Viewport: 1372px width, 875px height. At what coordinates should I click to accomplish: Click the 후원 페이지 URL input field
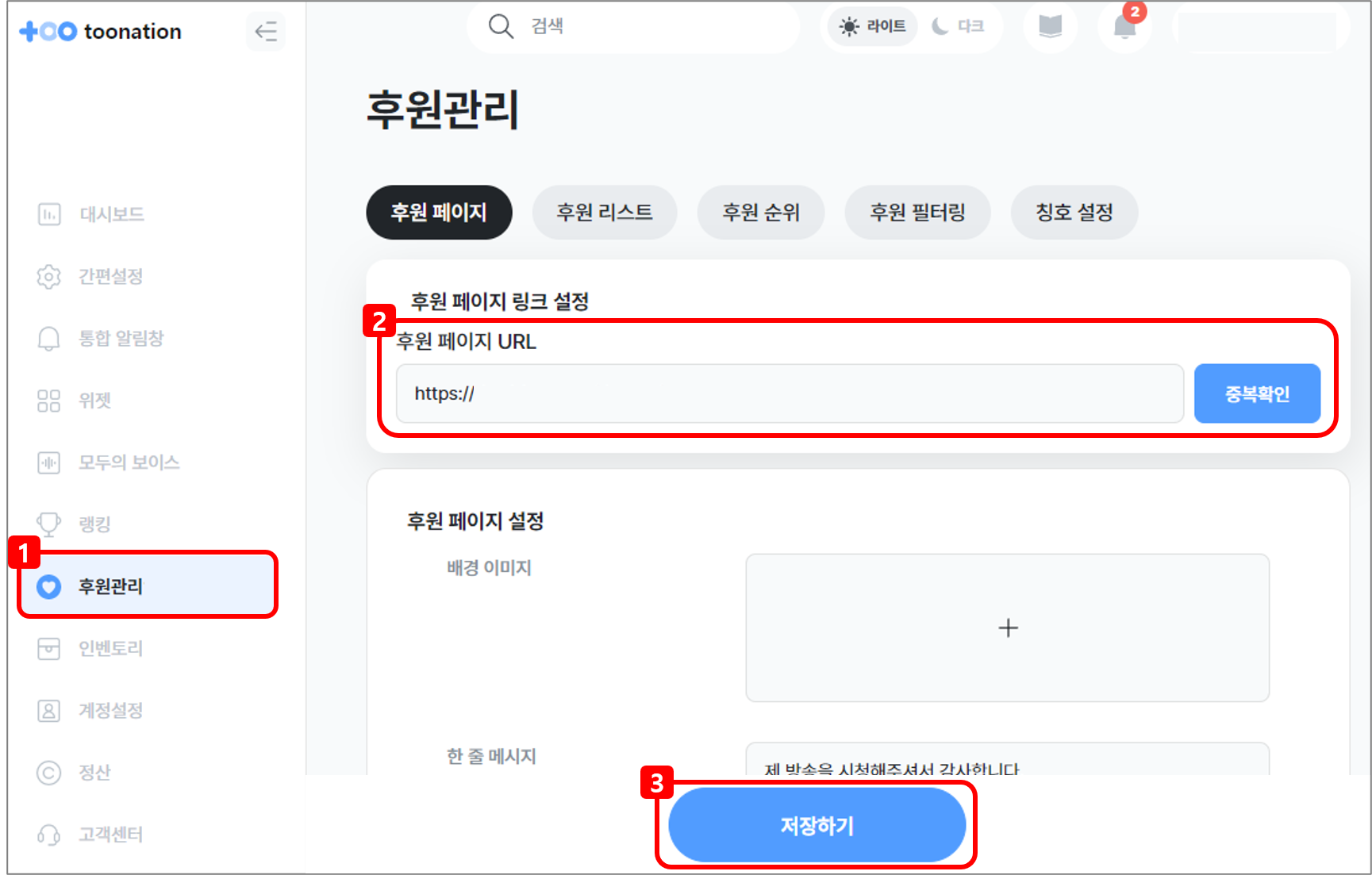point(790,393)
